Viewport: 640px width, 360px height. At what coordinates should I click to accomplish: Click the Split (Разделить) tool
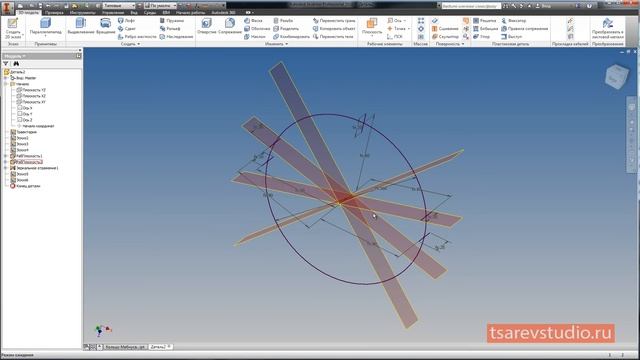(x=286, y=29)
